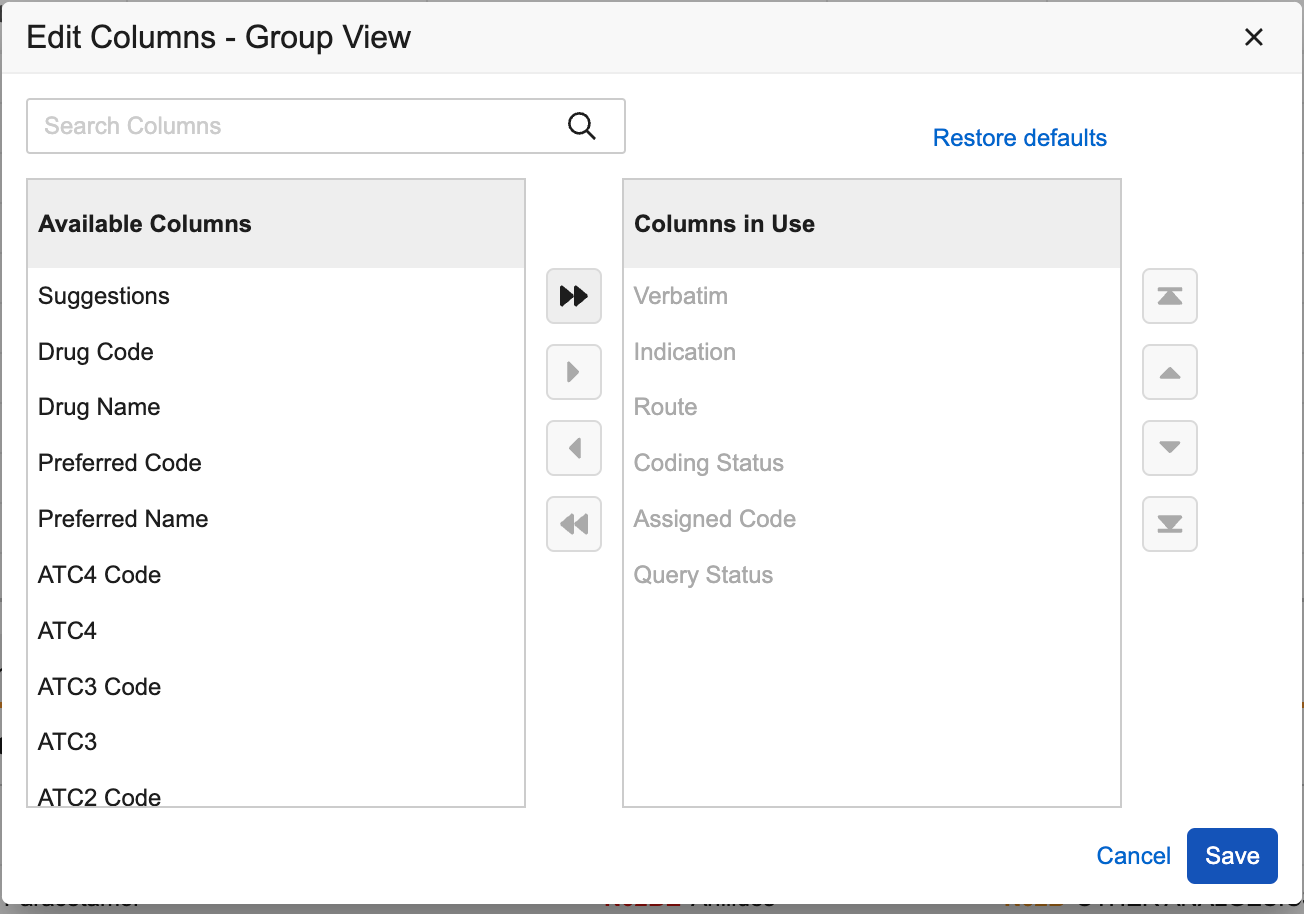Screen dimensions: 1304x914
Task: Select Suggestions in Available Columns
Action: (104, 296)
